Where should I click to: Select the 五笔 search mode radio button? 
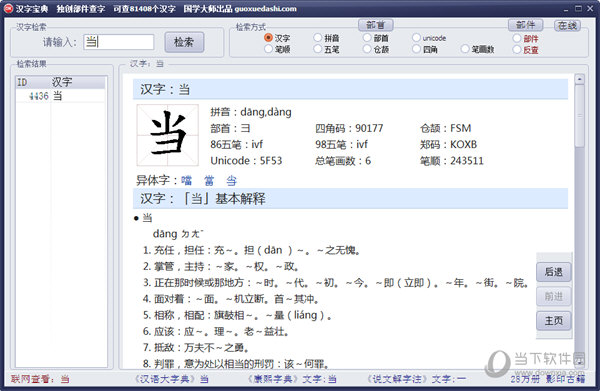[x=318, y=49]
